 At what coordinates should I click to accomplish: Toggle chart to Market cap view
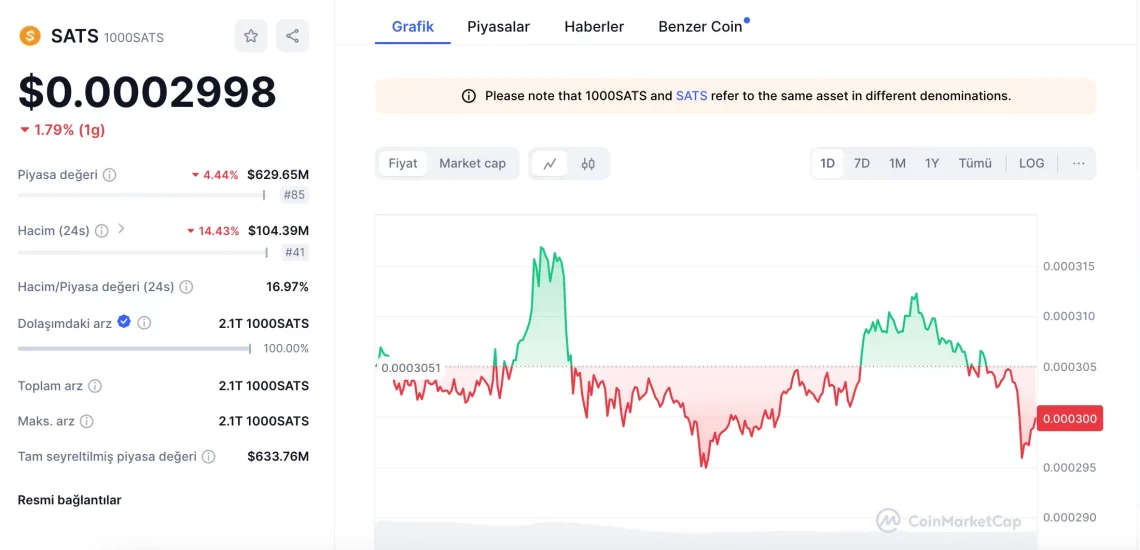[x=472, y=163]
